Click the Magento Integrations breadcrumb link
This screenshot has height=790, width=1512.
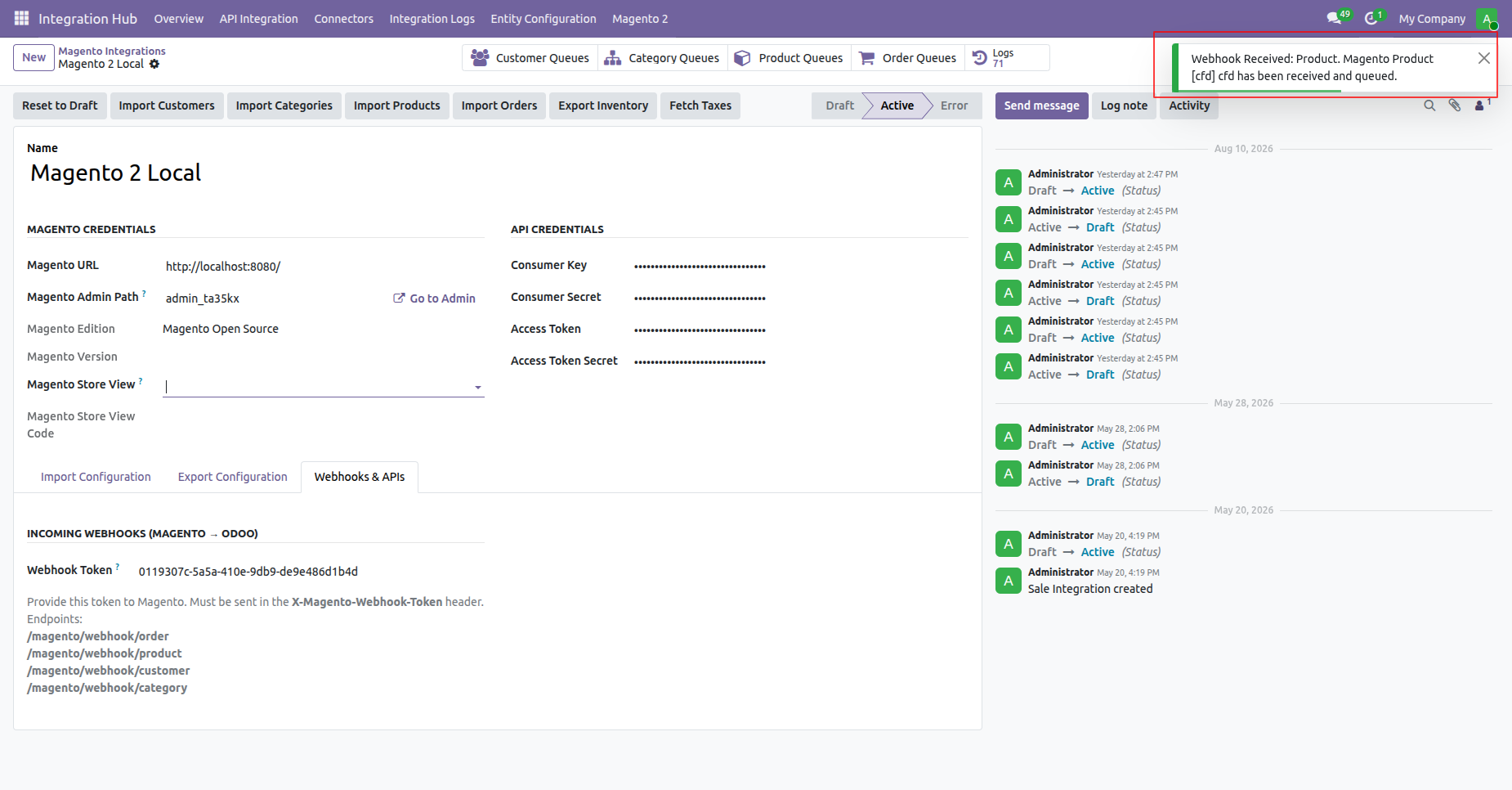pos(112,51)
